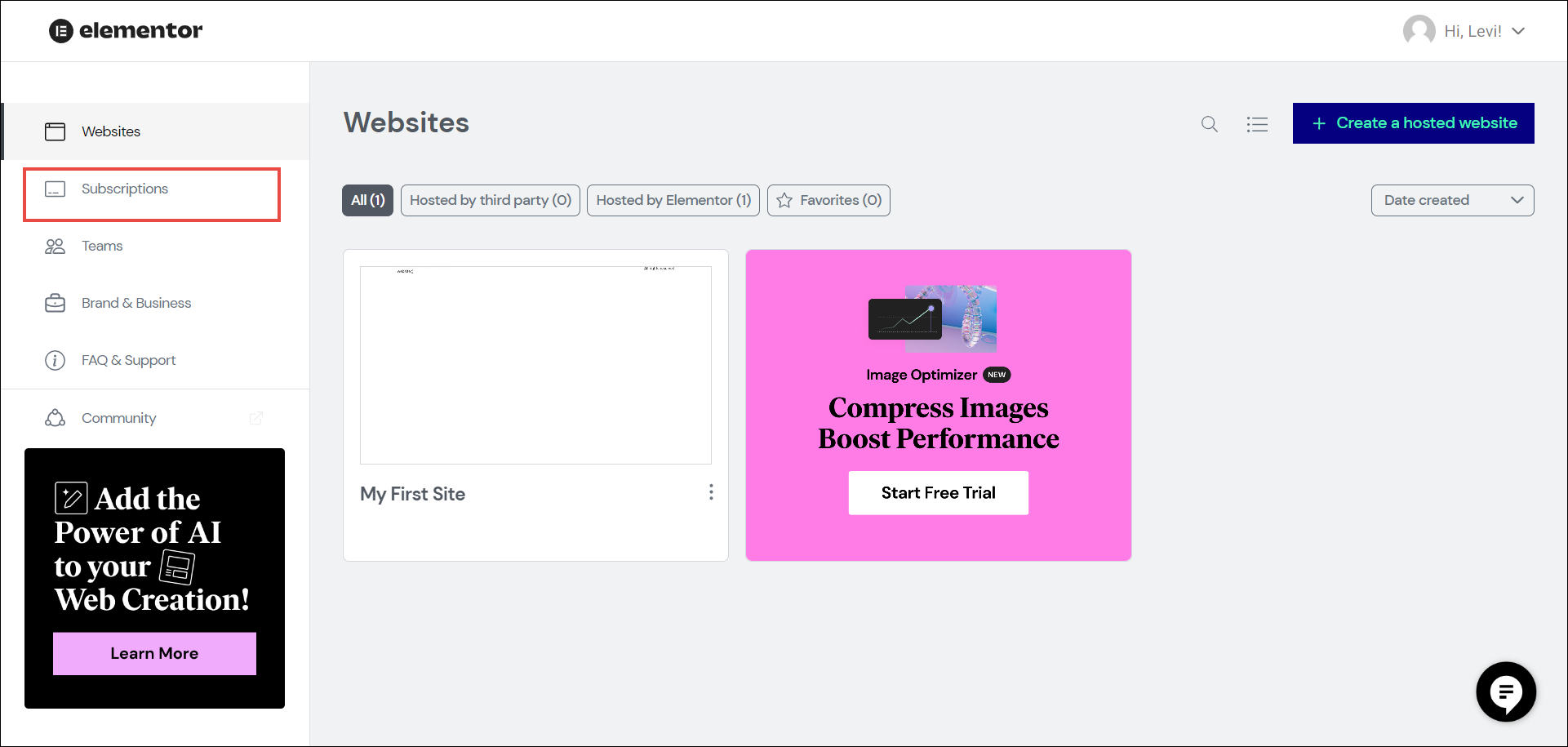Click the Image Optimizer label
The width and height of the screenshot is (1568, 747).
[922, 375]
